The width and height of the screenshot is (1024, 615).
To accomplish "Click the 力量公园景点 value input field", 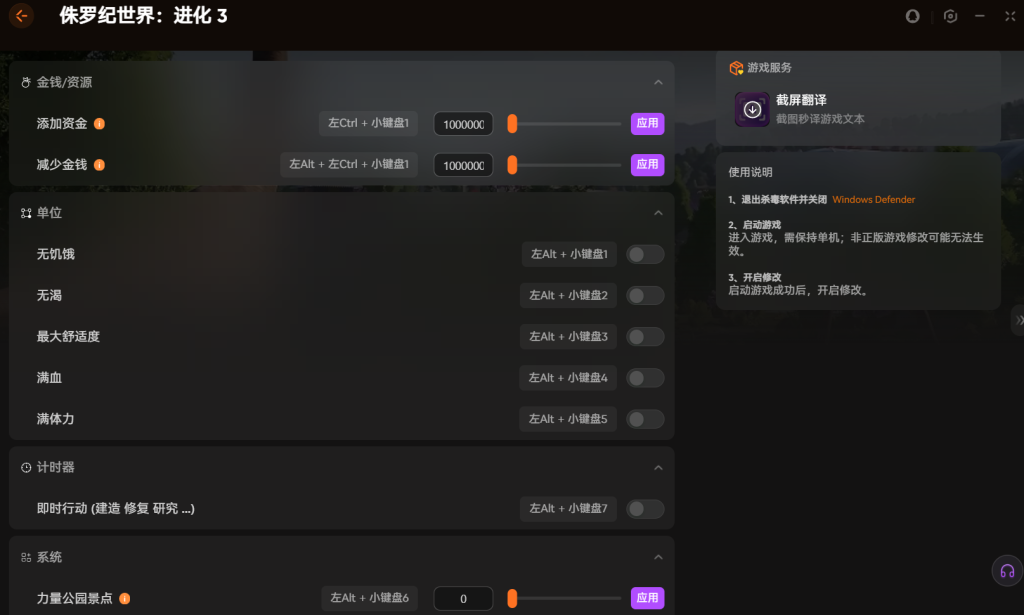I will click(463, 599).
